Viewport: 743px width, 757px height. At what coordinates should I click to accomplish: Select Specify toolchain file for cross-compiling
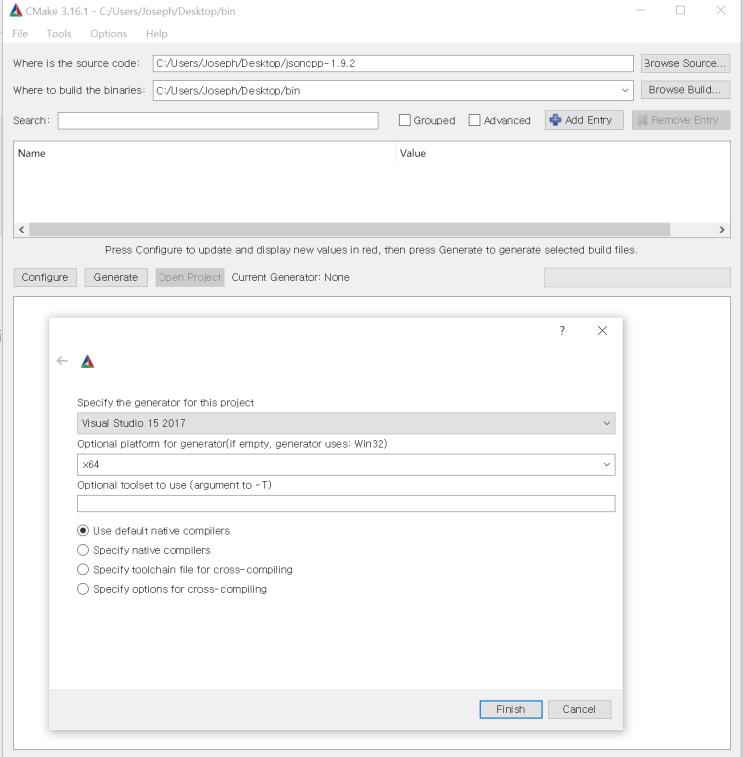pyautogui.click(x=83, y=569)
